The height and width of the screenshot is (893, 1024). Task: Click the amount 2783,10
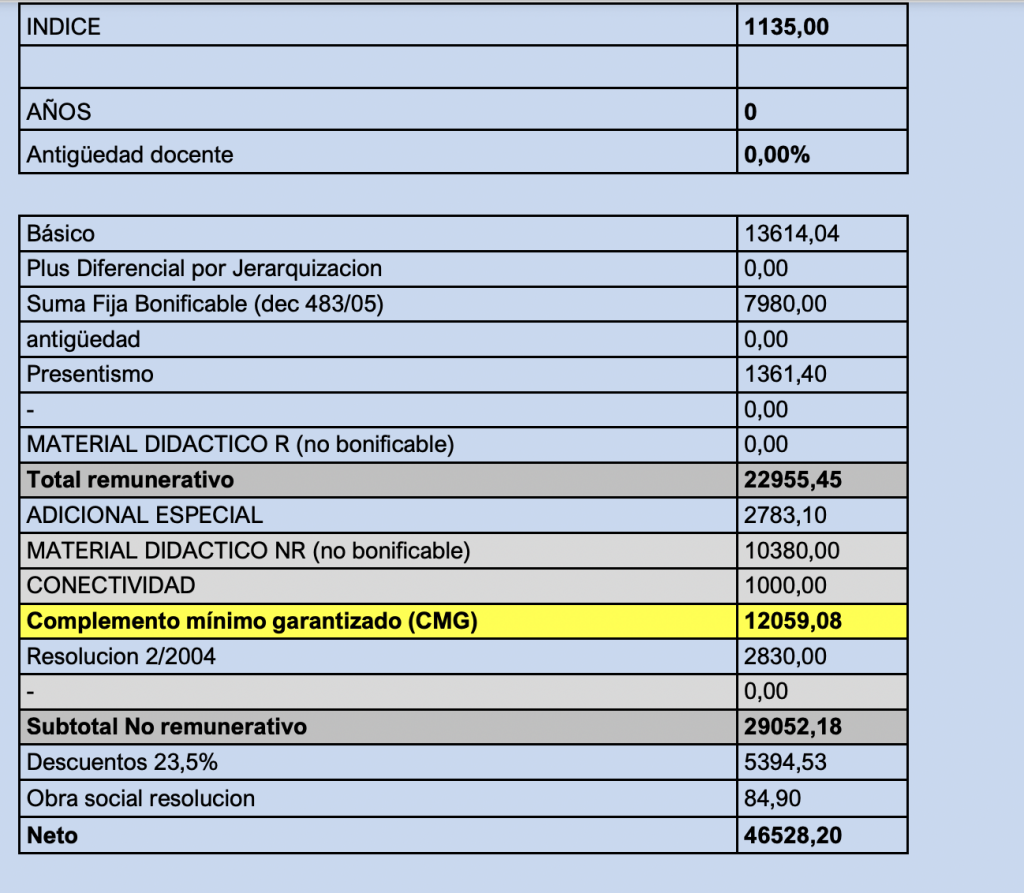pos(785,515)
